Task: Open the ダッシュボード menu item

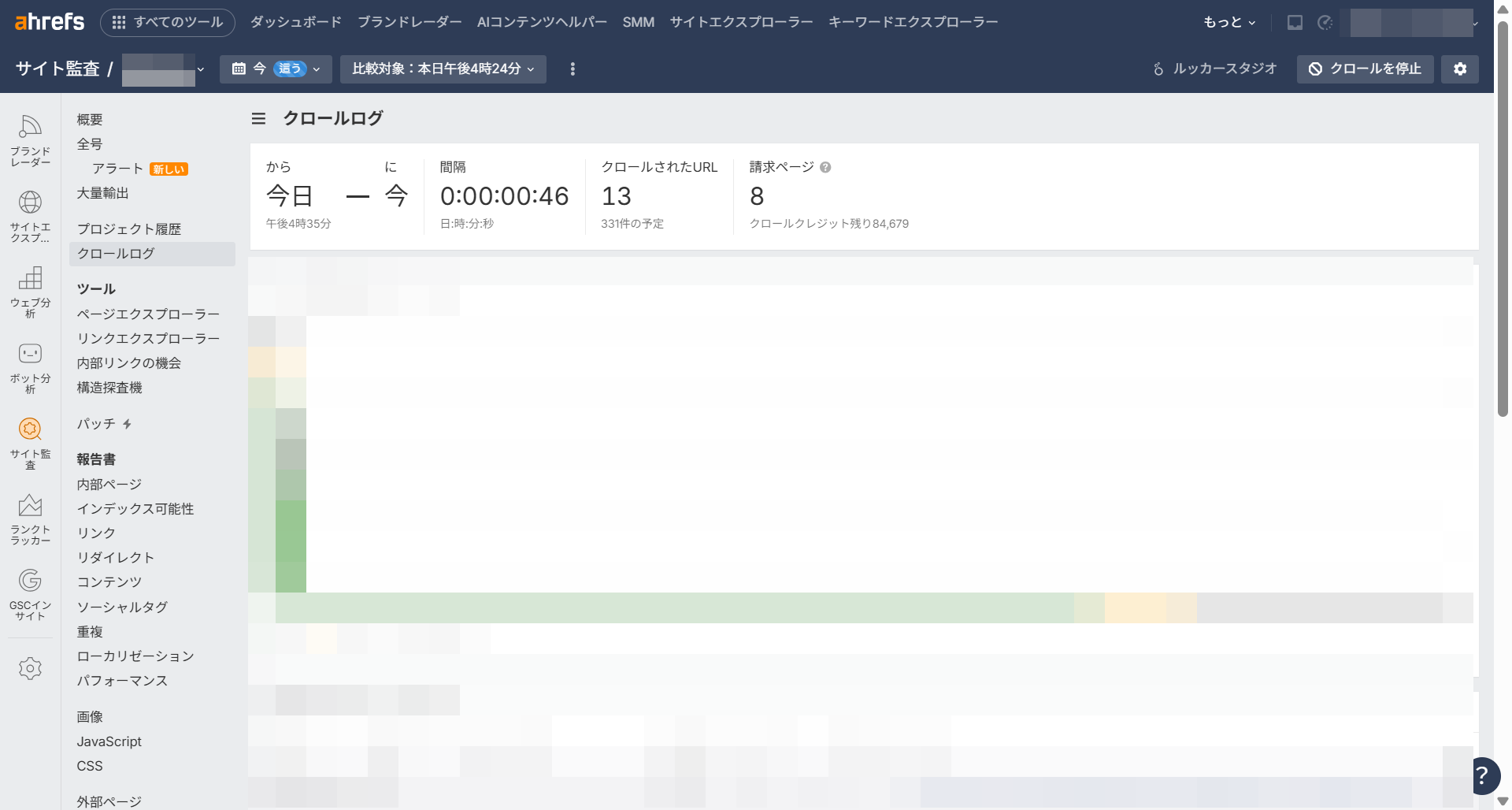Action: coord(295,22)
